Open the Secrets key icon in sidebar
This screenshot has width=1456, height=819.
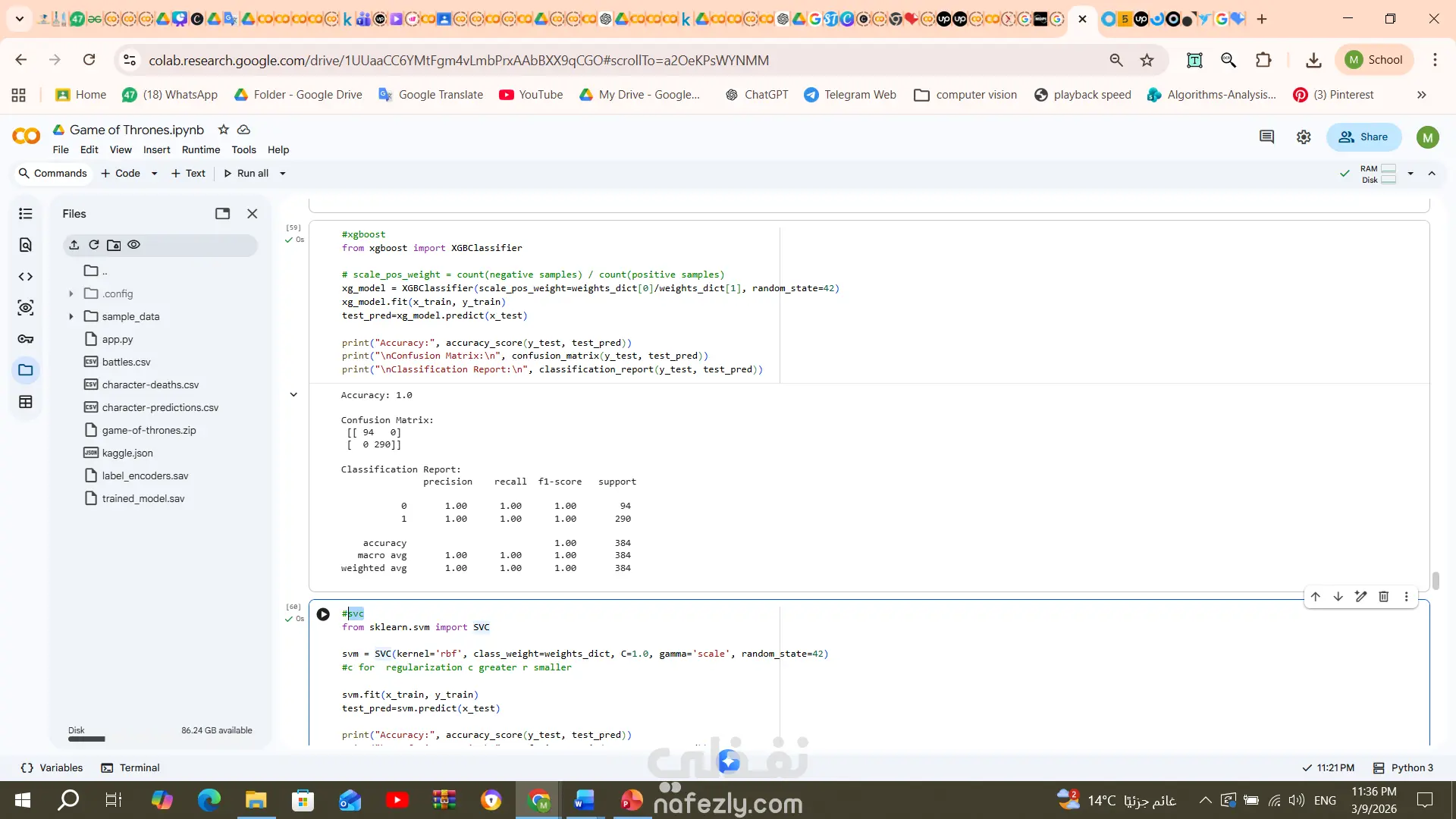pyautogui.click(x=25, y=339)
